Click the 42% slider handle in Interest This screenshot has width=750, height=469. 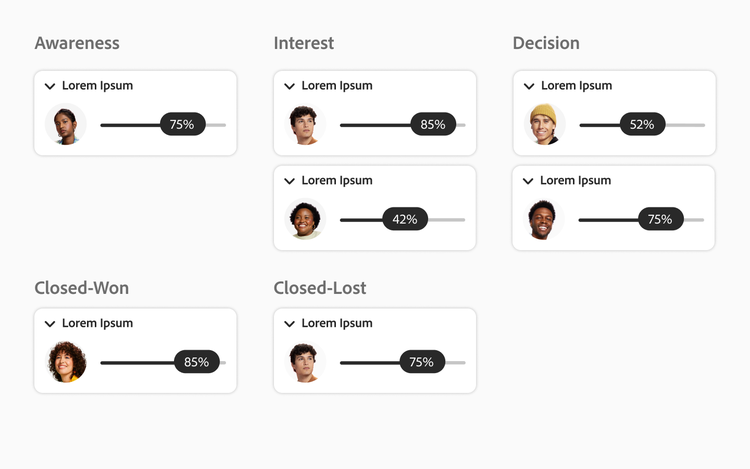[405, 219]
